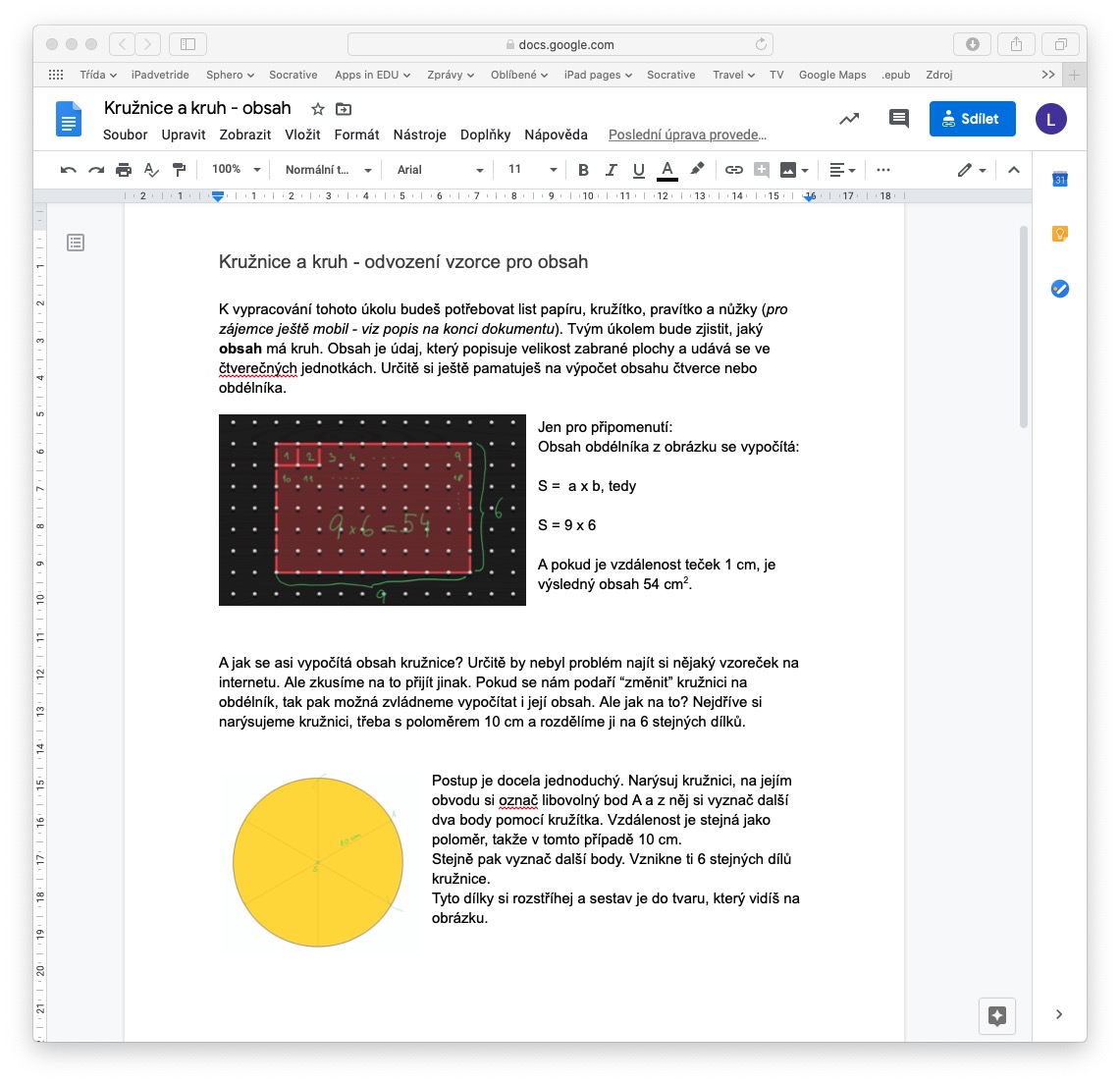Click the Undo arrow icon
The height and width of the screenshot is (1083, 1120).
pos(69,170)
